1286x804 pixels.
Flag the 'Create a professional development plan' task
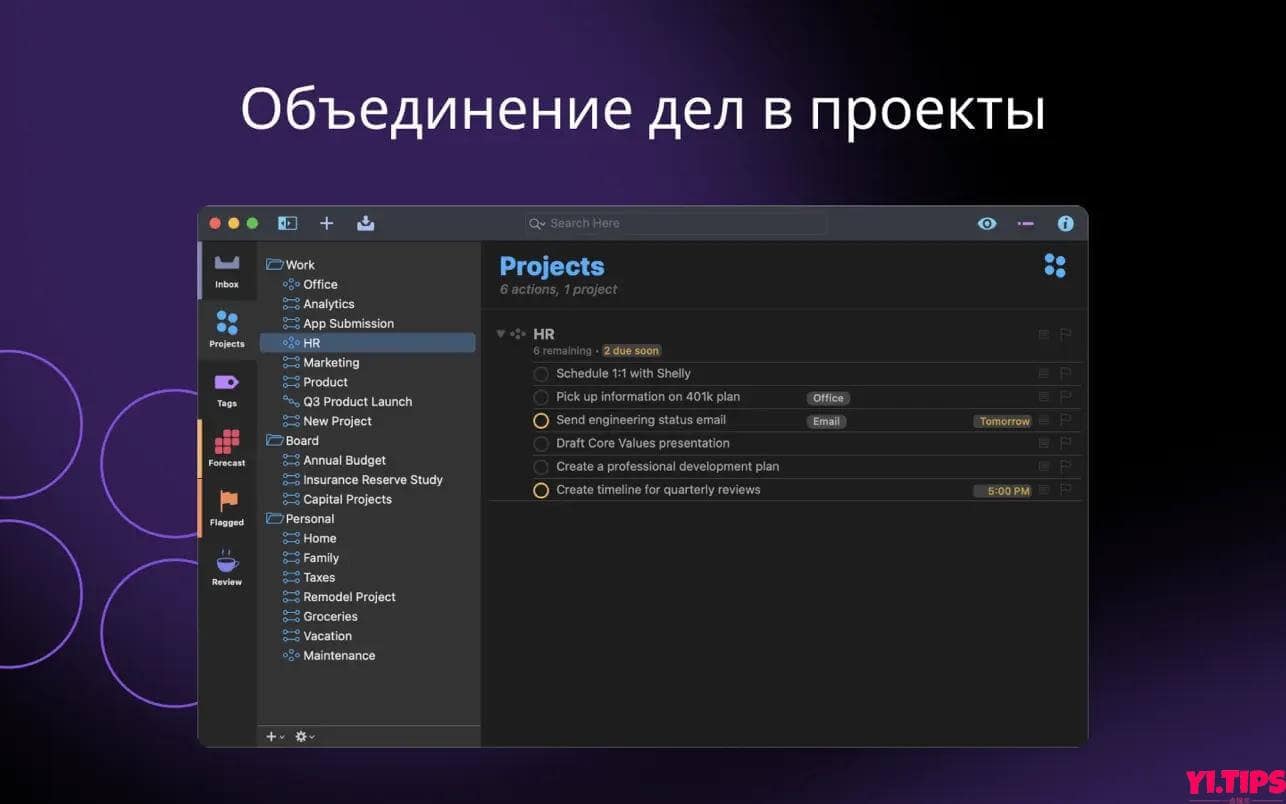[x=1067, y=466]
